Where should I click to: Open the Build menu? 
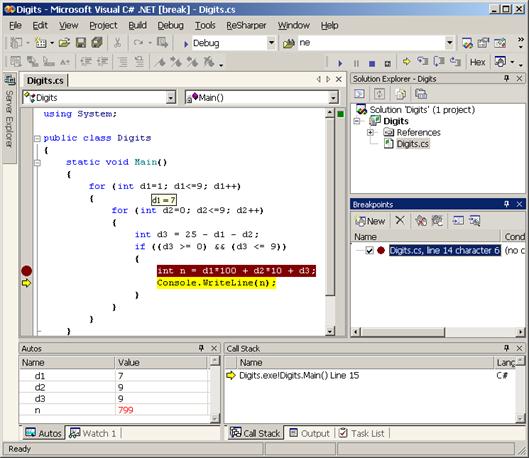[137, 25]
